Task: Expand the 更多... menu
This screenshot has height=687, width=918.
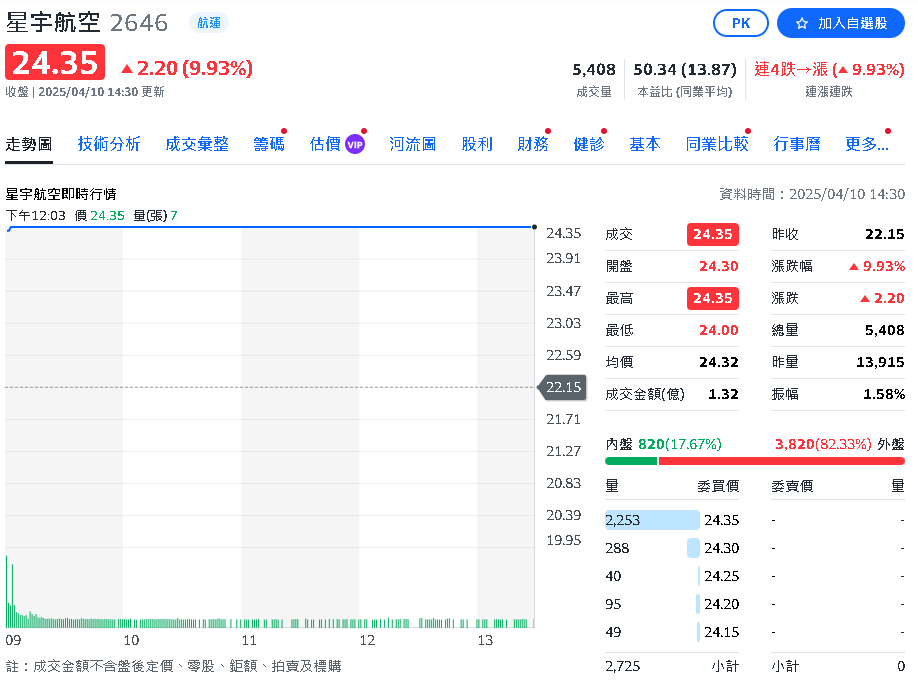Action: point(866,144)
